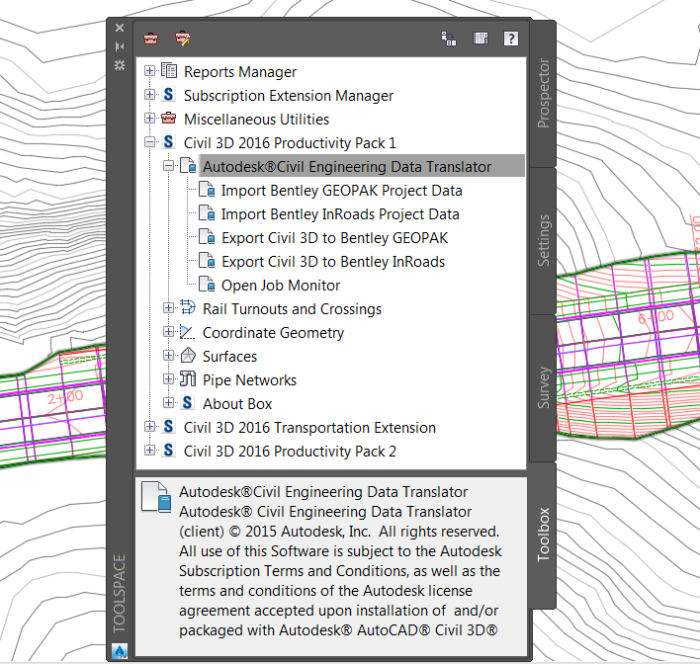Image resolution: width=700 pixels, height=664 pixels.
Task: Click the TOOLSPACE vertical title bar
Action: pyautogui.click(x=119, y=594)
